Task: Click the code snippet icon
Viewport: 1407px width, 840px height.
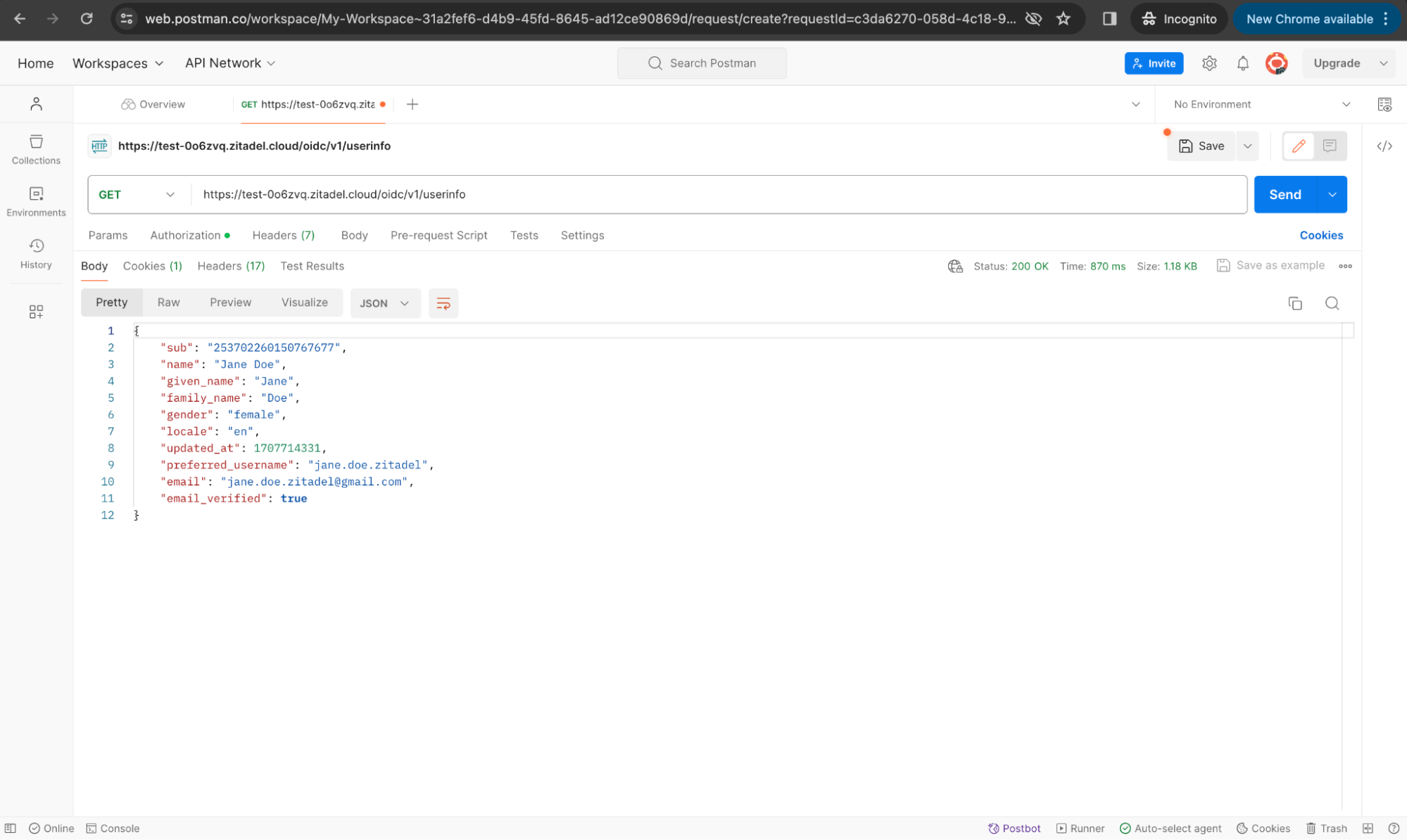Action: tap(1384, 146)
